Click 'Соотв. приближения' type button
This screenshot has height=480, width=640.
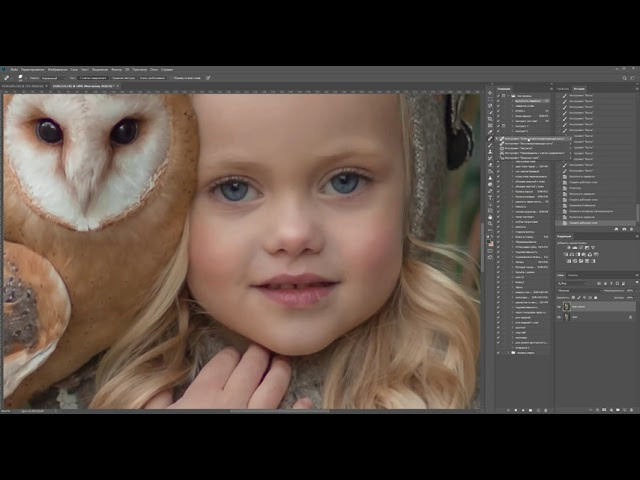point(152,78)
